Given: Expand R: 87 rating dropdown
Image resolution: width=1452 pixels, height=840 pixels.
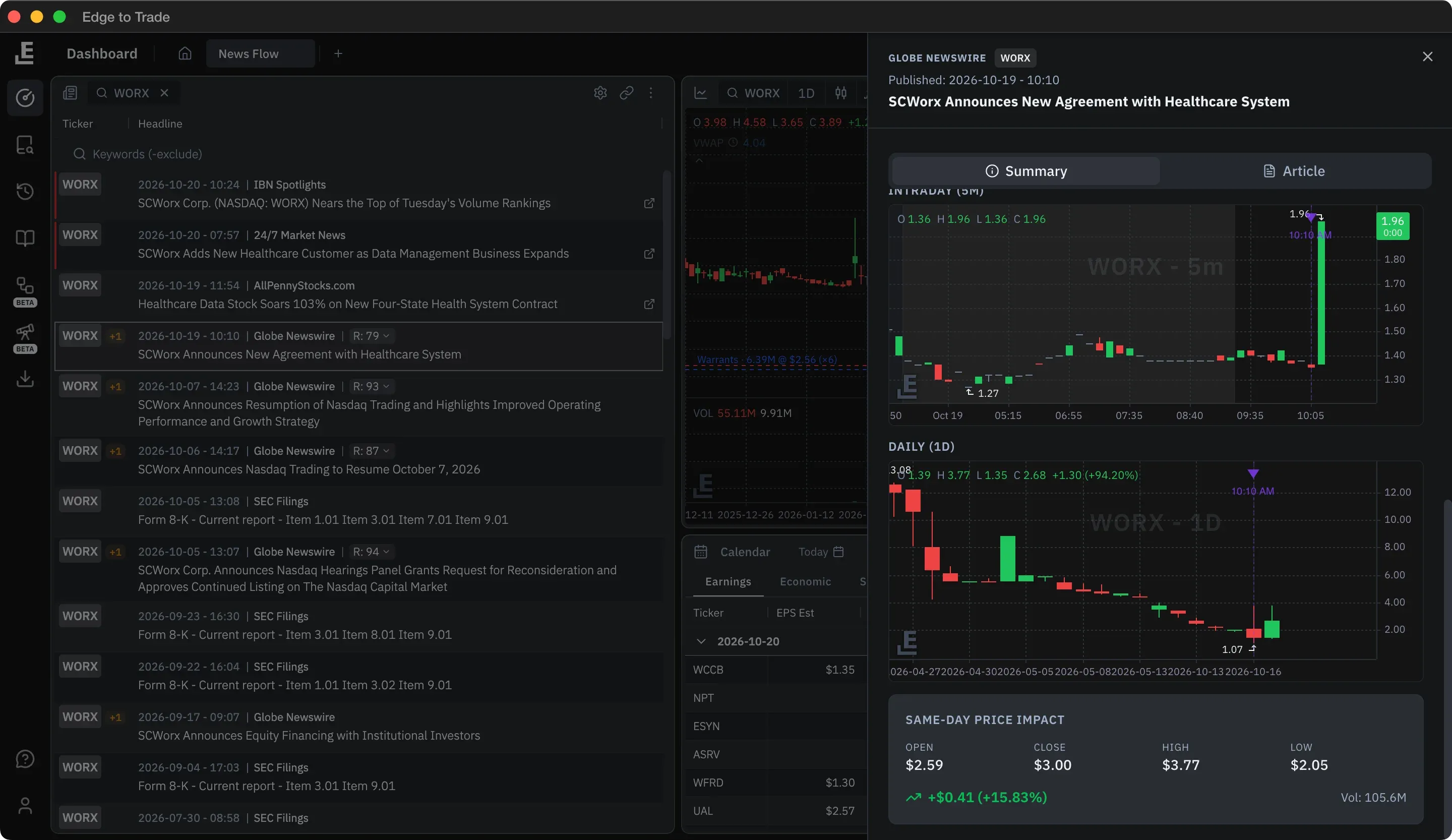Looking at the screenshot, I should pos(371,451).
